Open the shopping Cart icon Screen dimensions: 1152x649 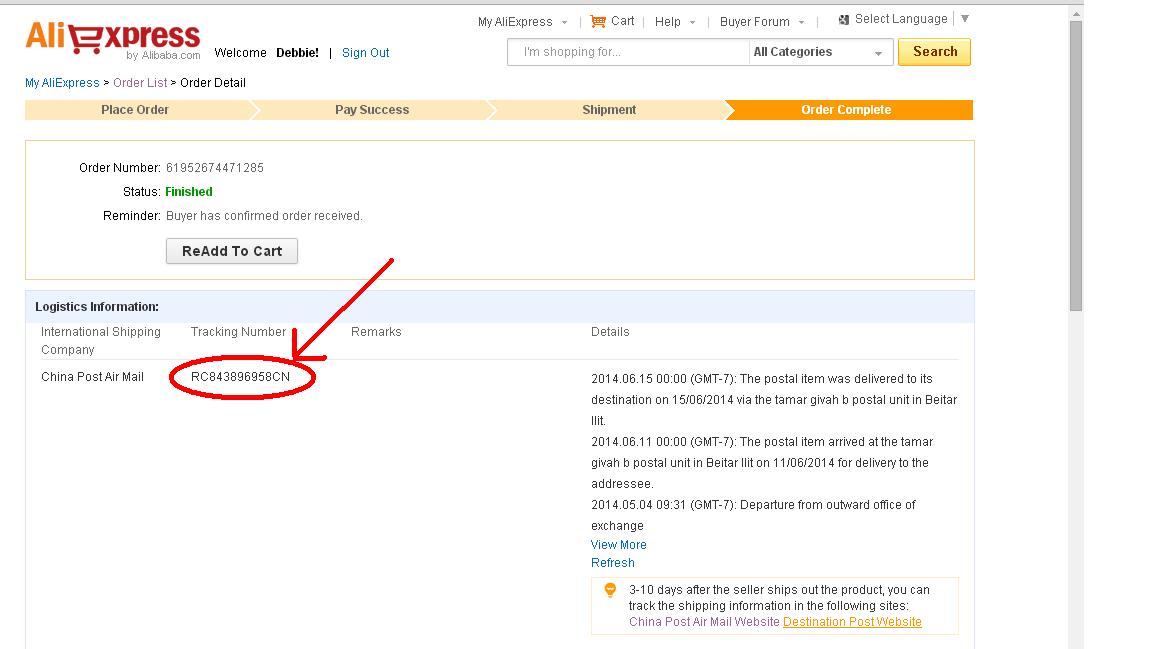click(x=598, y=21)
